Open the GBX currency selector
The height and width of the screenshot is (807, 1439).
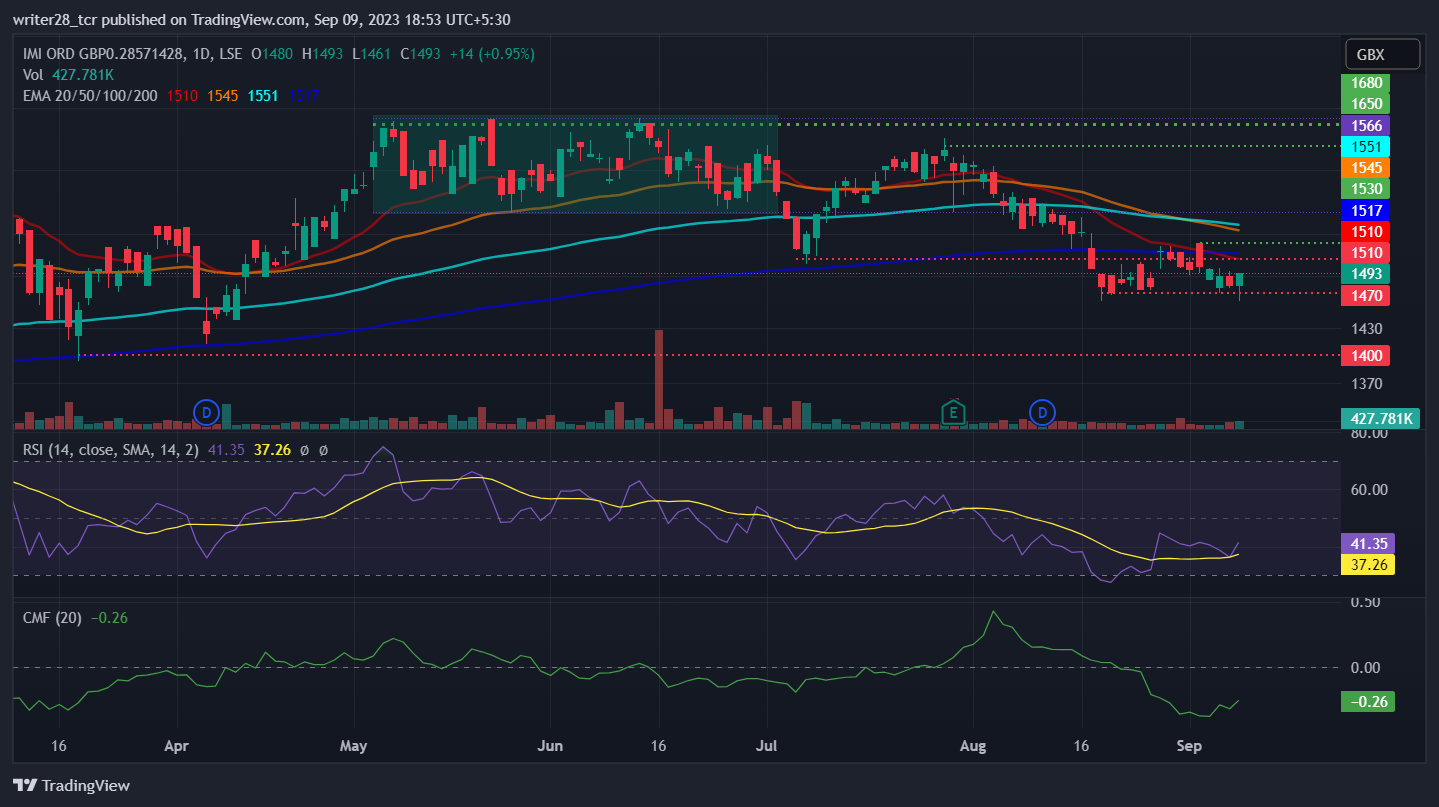tap(1383, 54)
